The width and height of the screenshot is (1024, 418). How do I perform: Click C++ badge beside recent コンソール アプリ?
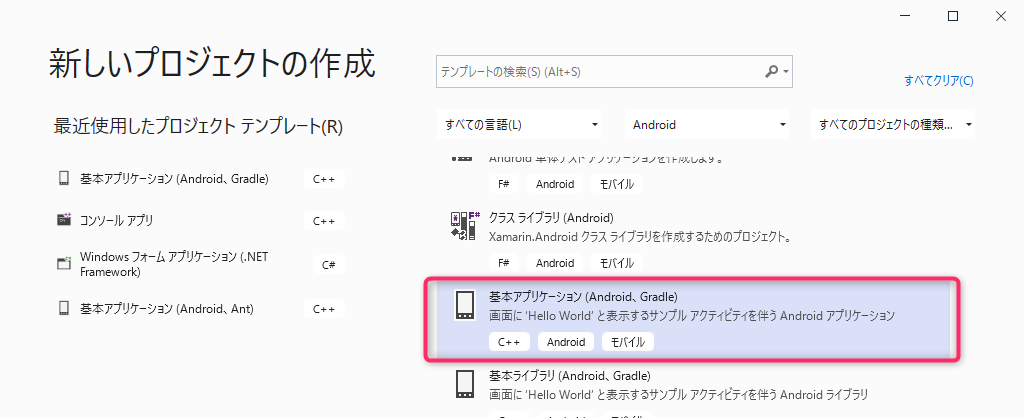(x=324, y=221)
